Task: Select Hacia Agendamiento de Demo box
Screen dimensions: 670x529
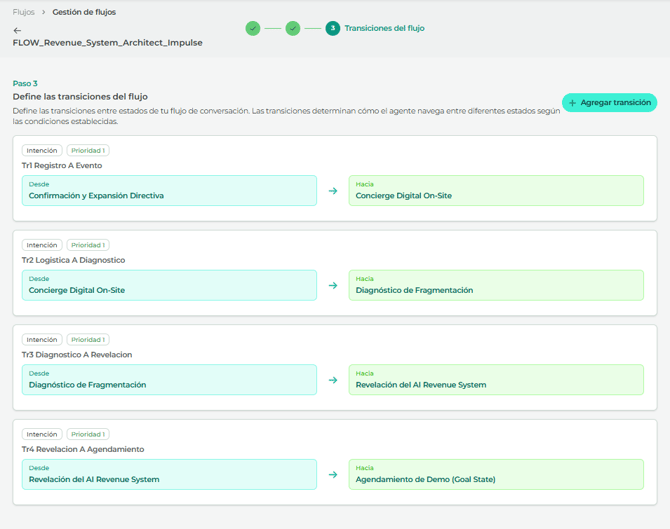Action: click(496, 474)
